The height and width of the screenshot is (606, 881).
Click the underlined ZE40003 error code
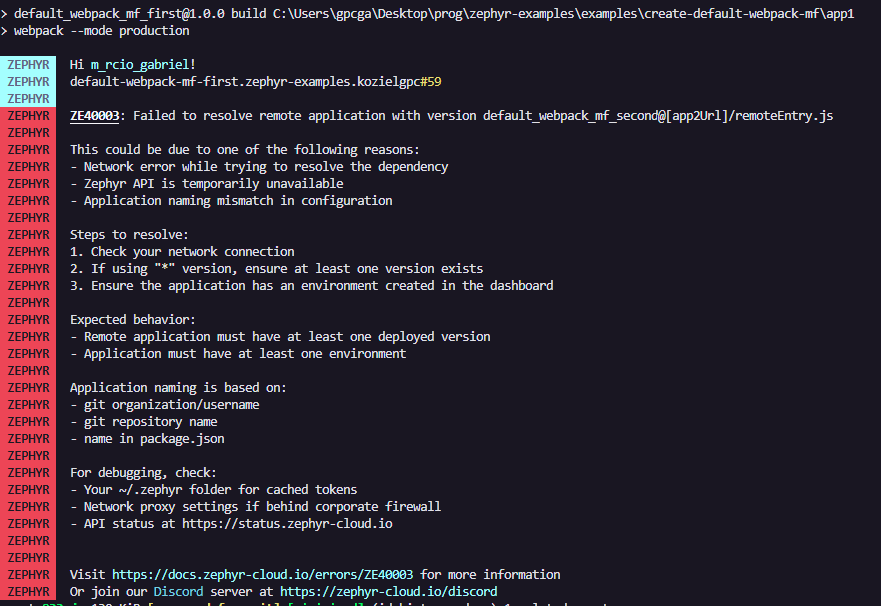95,116
